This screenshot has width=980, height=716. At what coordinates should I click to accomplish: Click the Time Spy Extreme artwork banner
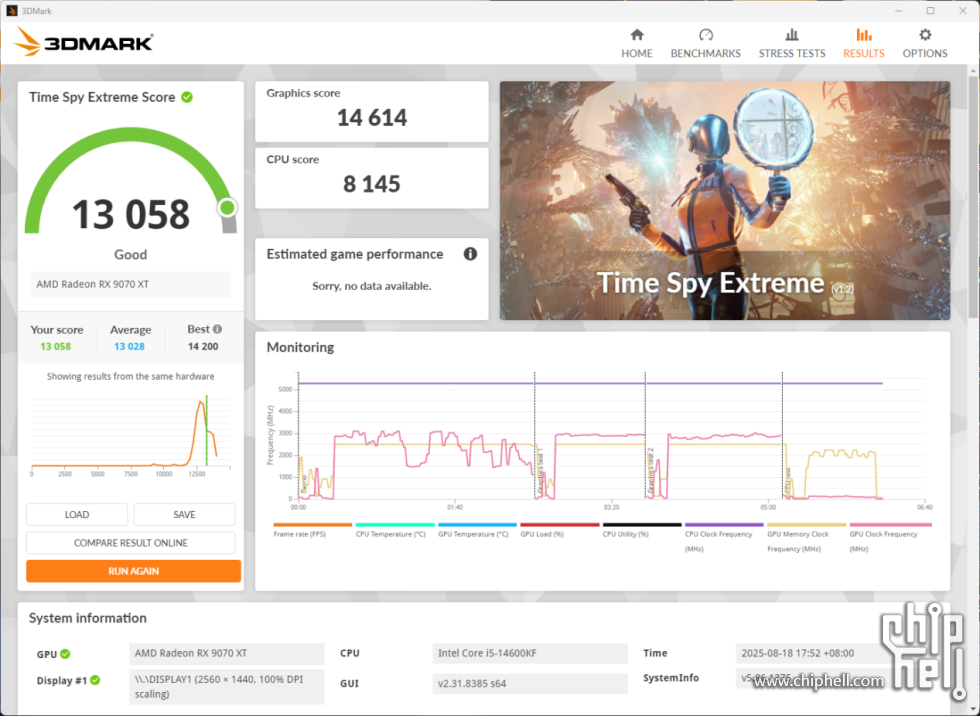724,201
